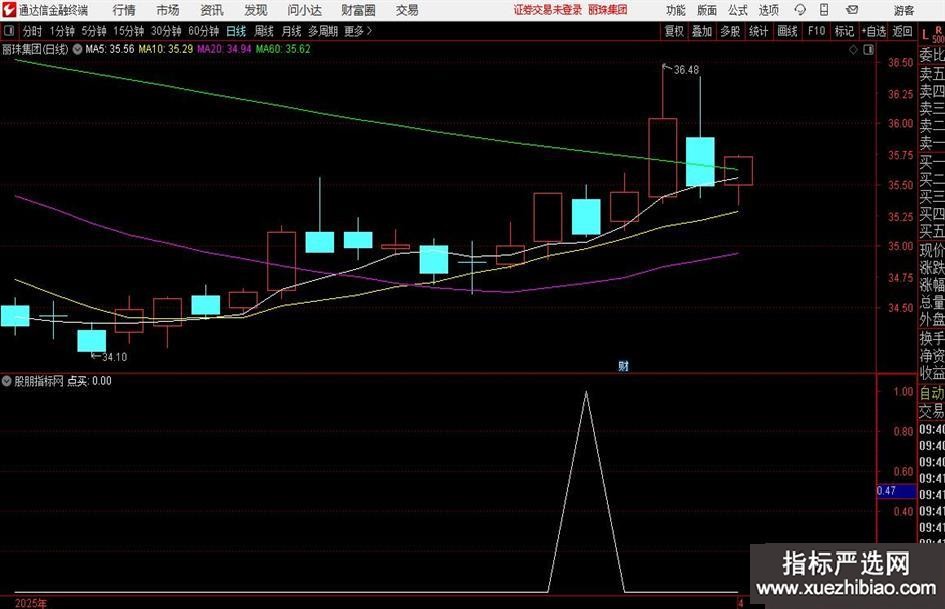Click the L icon in right sidebar
This screenshot has height=609, width=945.
pos(925,34)
